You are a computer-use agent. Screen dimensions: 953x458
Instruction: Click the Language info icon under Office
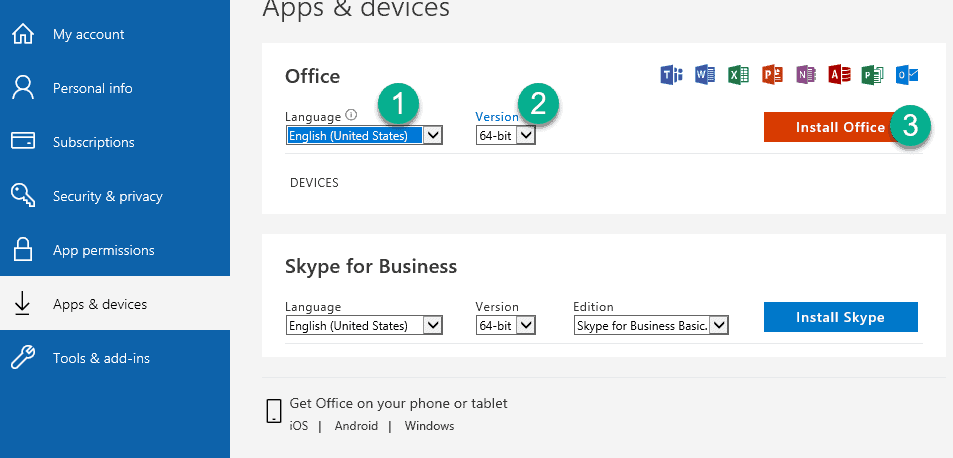351,114
